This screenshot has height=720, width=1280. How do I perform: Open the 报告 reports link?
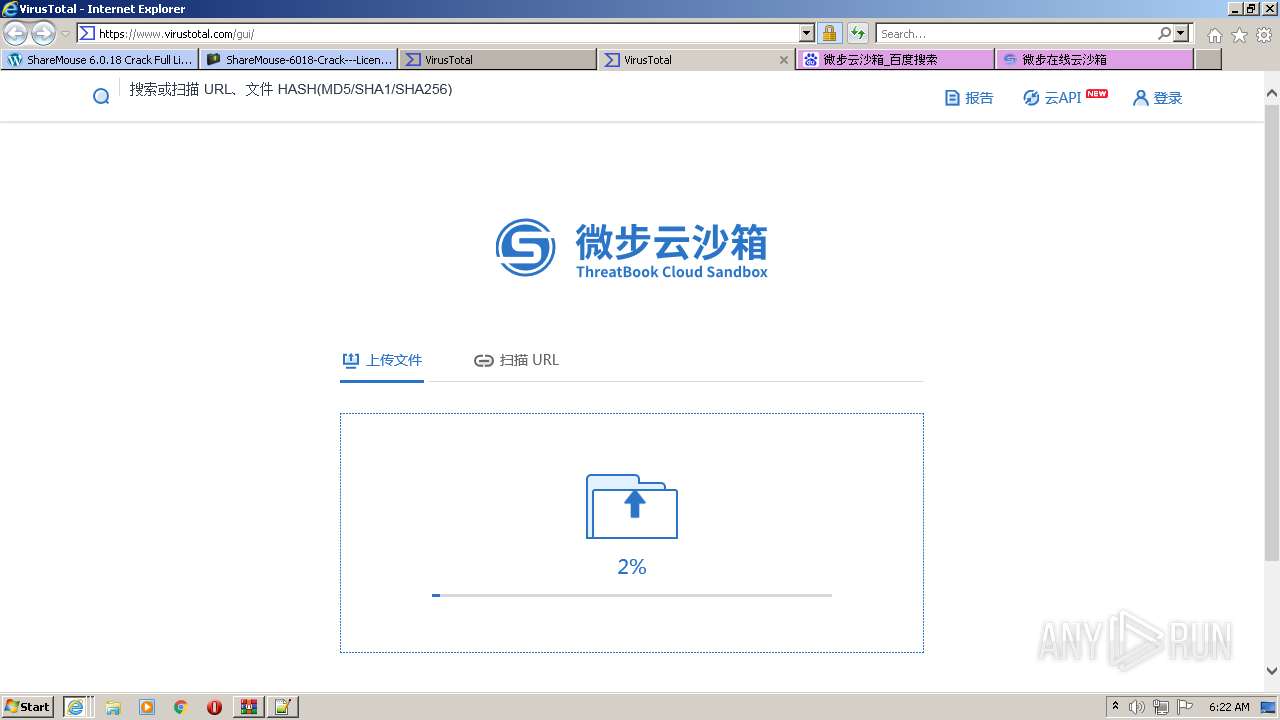[x=969, y=98]
